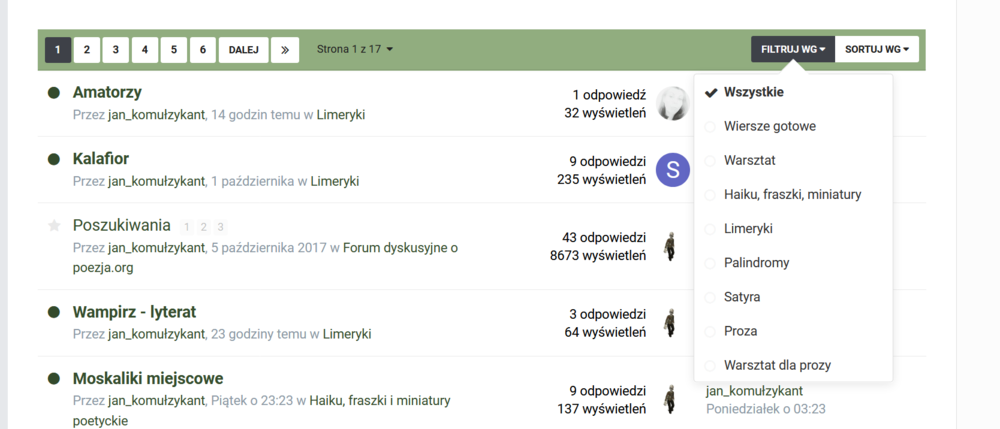Click the Dalej next page button
Viewport: 1000px width, 429px height.
point(244,49)
